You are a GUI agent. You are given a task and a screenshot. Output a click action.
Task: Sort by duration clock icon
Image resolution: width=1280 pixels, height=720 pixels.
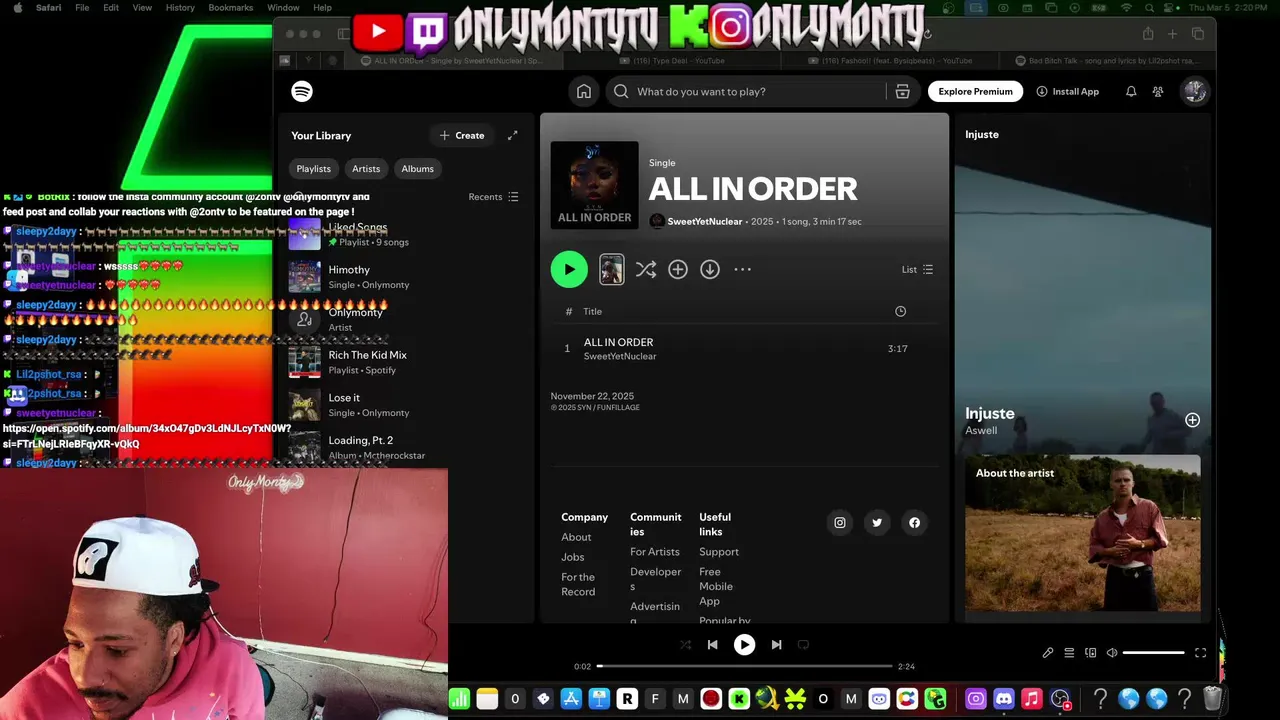900,311
